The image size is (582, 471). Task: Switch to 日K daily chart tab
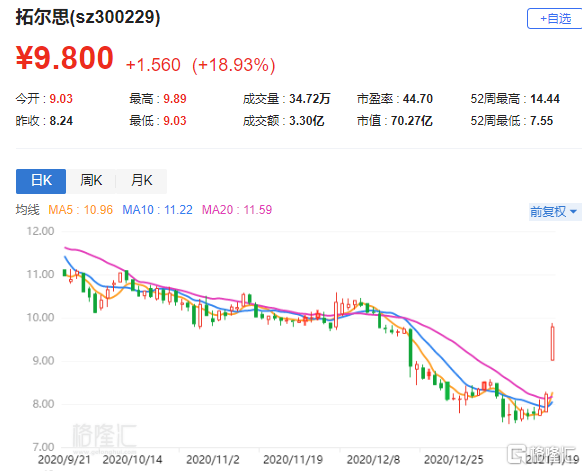click(41, 181)
